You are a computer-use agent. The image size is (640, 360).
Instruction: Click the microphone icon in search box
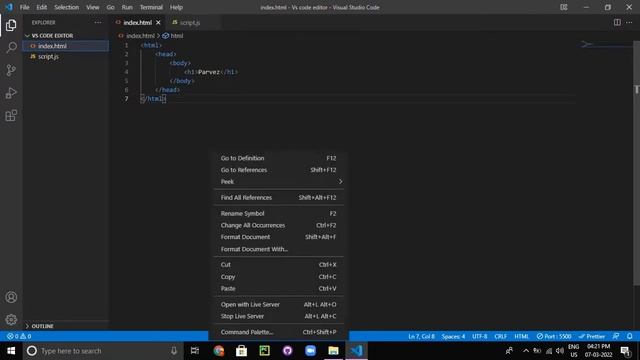174,351
